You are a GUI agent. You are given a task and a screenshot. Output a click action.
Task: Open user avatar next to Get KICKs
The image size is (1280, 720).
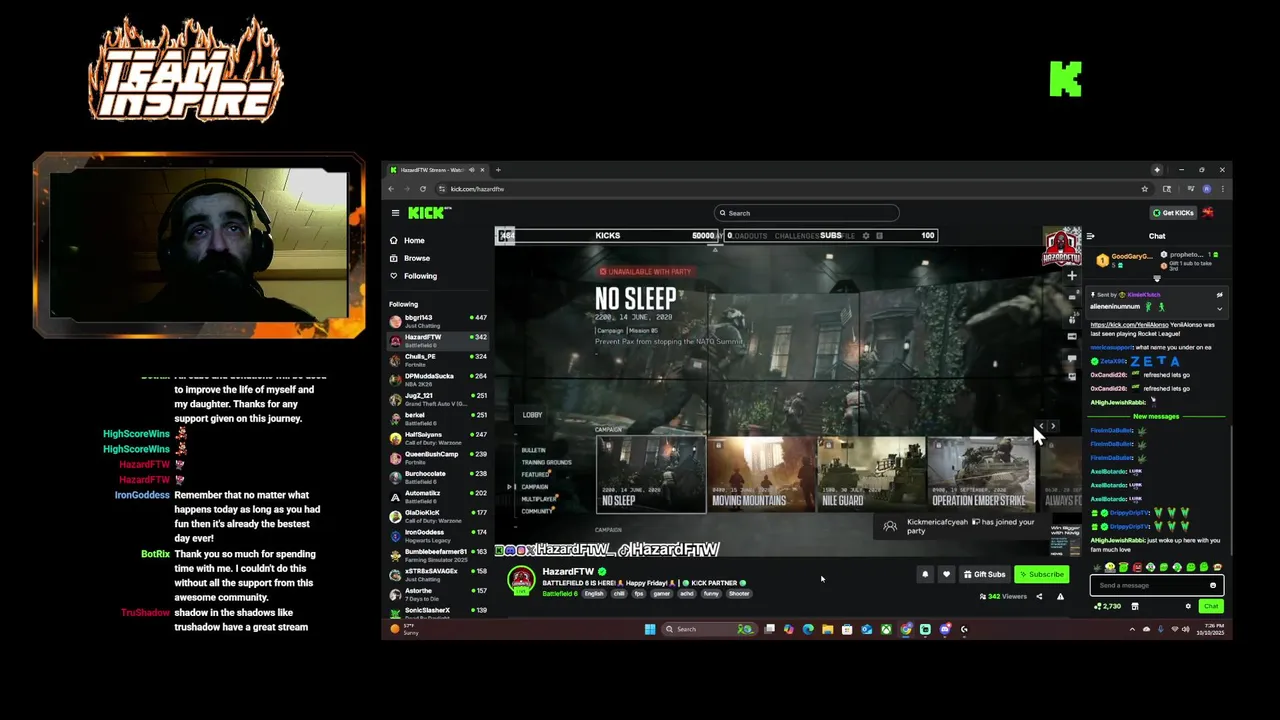[x=1208, y=213]
